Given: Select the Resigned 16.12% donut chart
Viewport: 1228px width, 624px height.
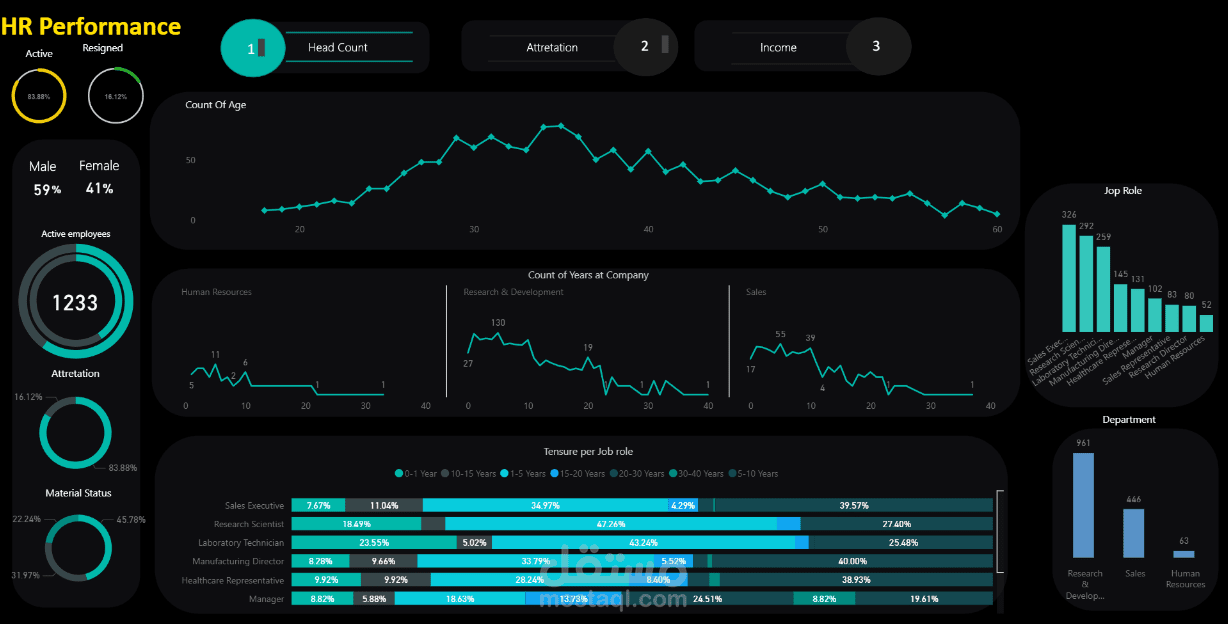Looking at the screenshot, I should pyautogui.click(x=116, y=96).
